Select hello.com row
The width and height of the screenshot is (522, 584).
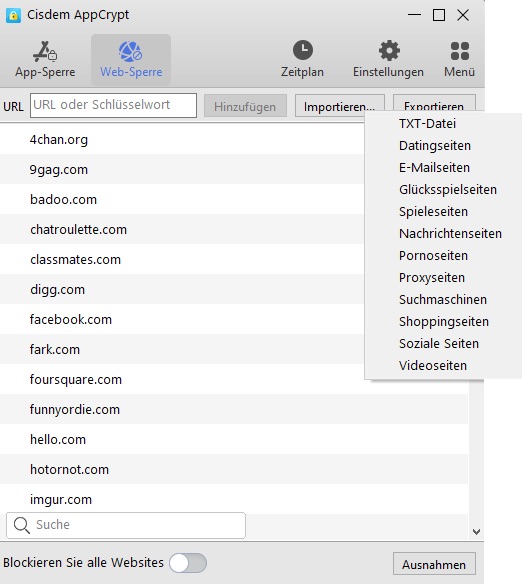tap(234, 439)
